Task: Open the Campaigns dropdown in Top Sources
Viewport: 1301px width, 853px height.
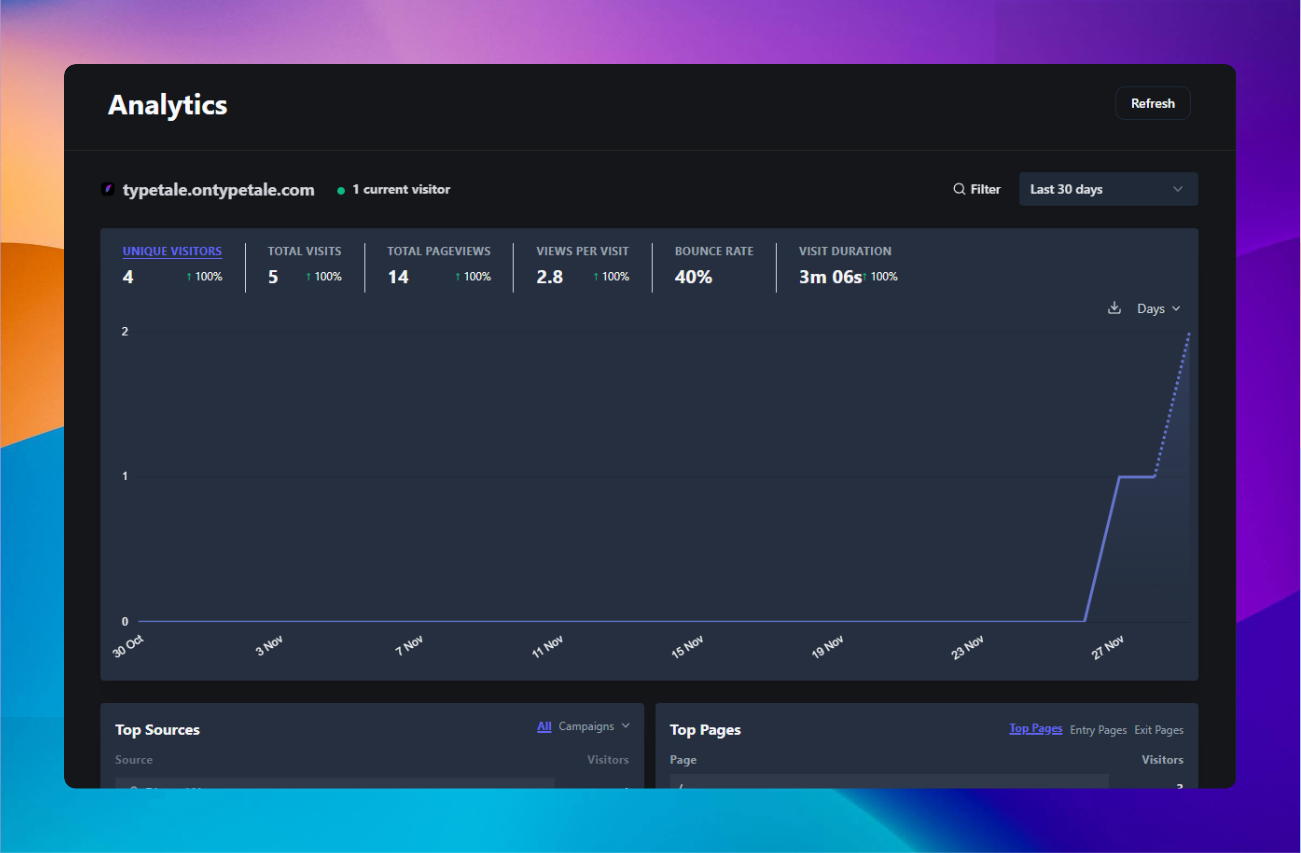Action: (594, 726)
